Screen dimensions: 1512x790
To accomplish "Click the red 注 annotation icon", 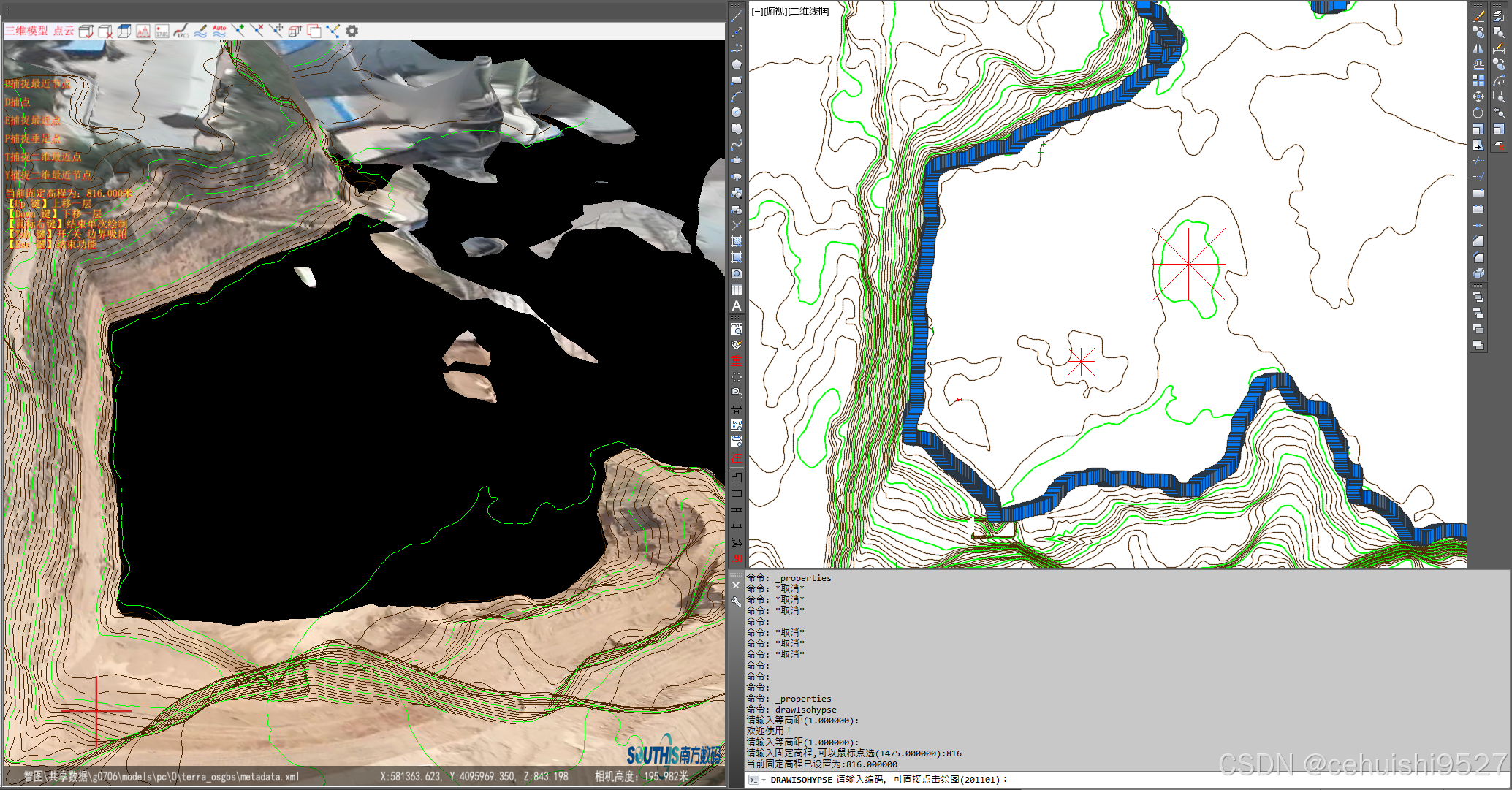I will (737, 457).
